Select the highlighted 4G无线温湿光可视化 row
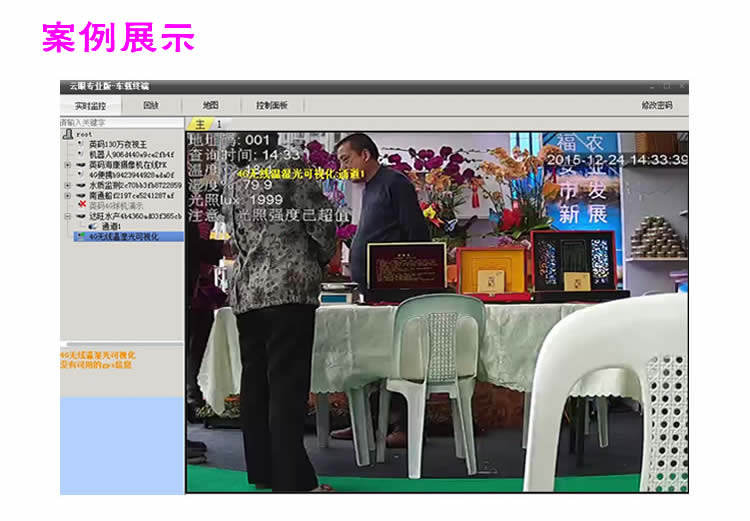This screenshot has width=750, height=521. click(129, 236)
